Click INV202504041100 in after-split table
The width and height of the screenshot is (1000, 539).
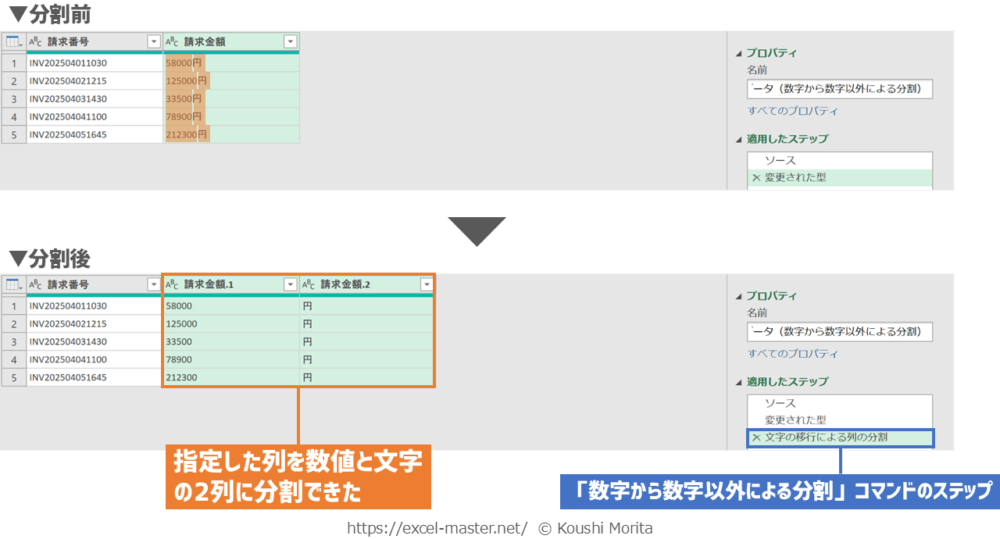pos(94,360)
